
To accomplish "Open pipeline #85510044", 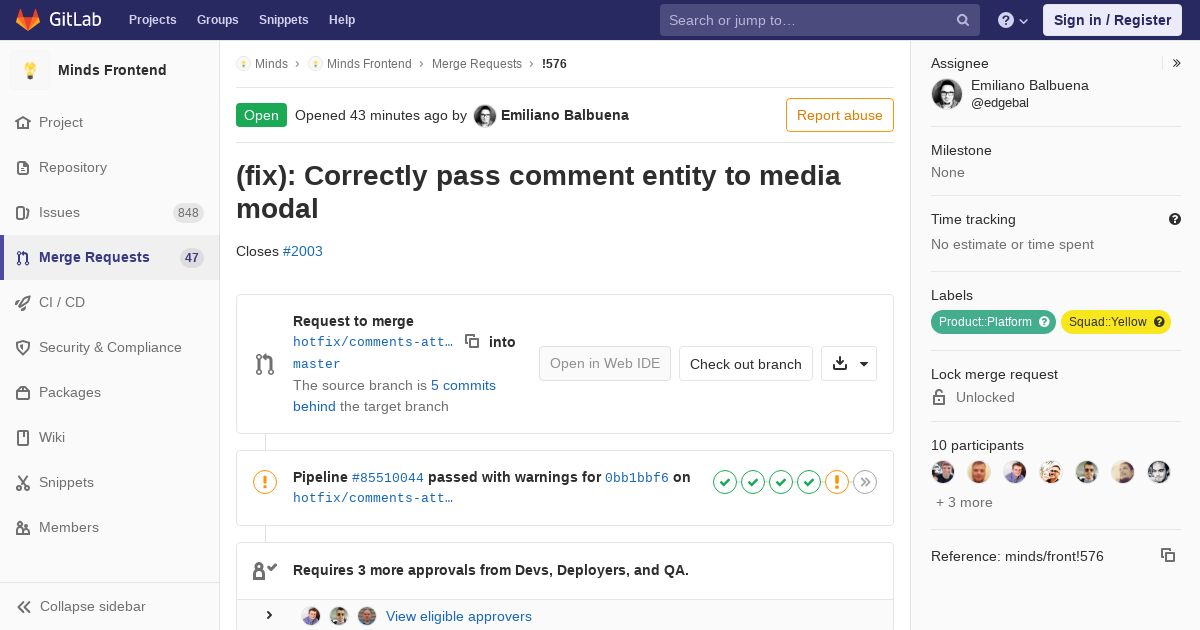I will [388, 478].
